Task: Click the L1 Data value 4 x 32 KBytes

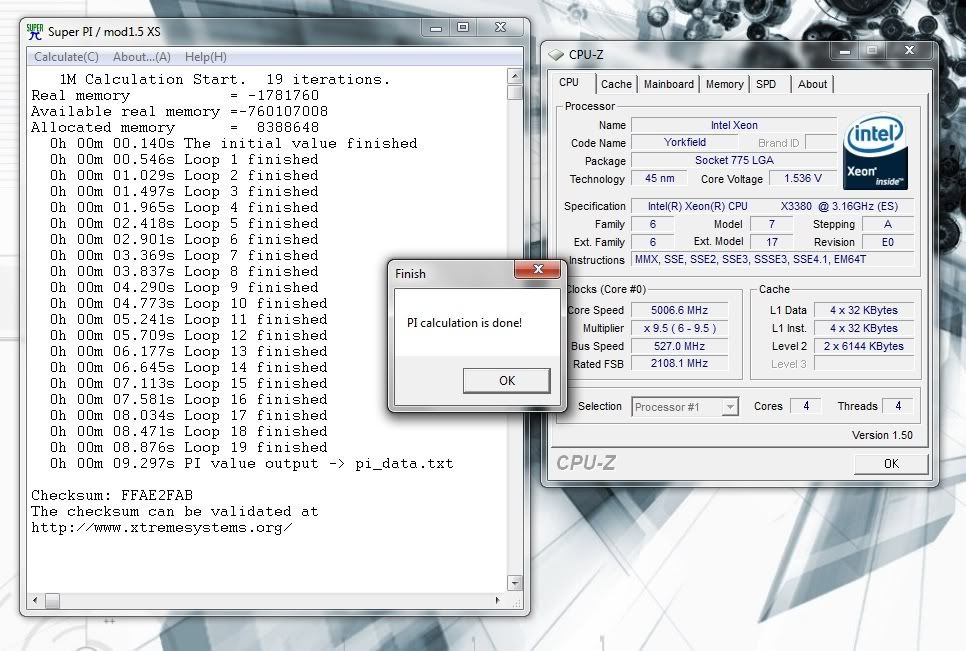Action: coord(863,310)
